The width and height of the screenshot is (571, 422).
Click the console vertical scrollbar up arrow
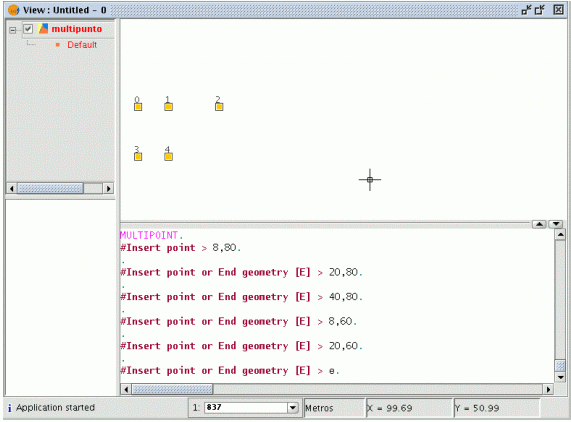pyautogui.click(x=560, y=235)
